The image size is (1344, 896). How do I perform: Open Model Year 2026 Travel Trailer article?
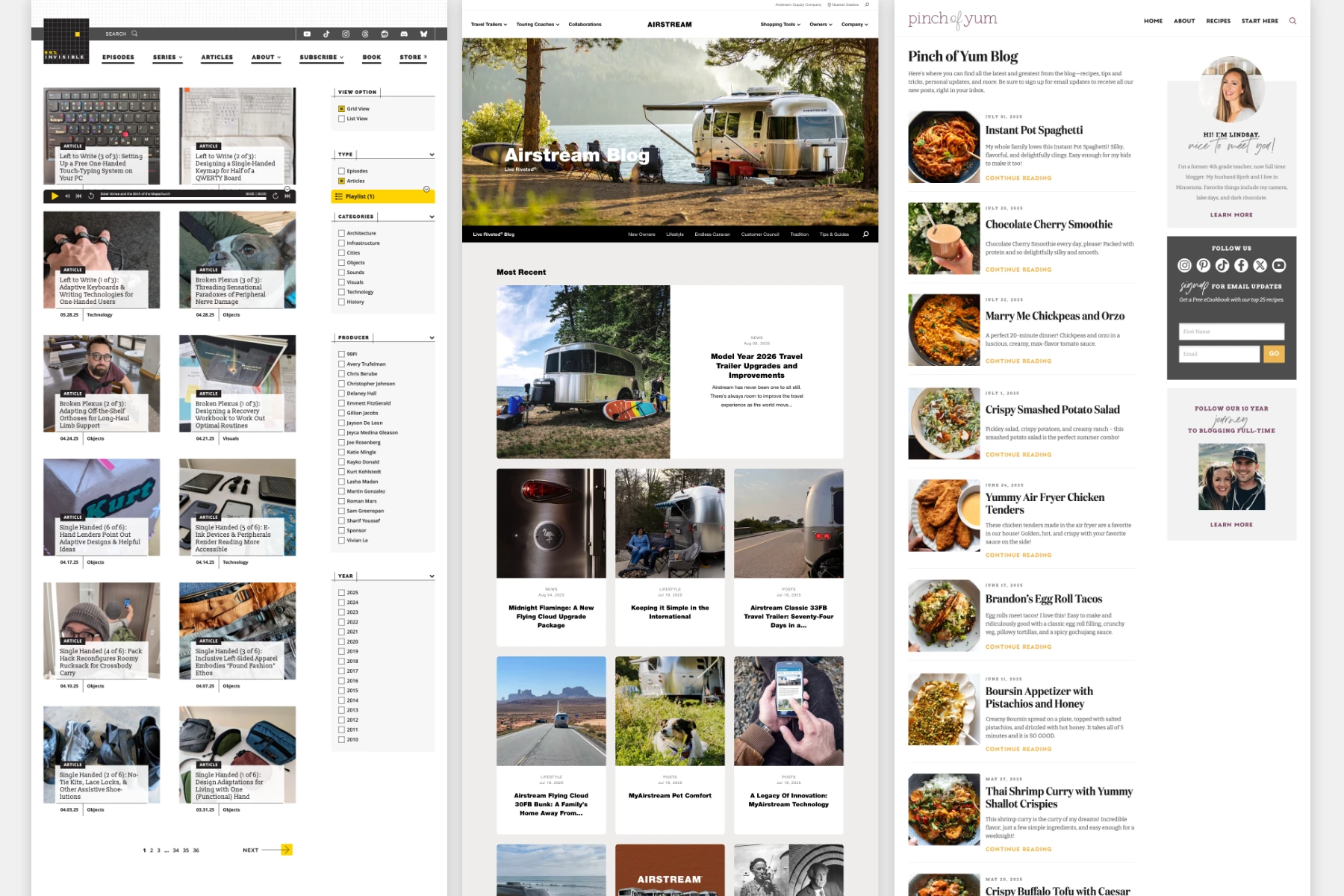pyautogui.click(x=756, y=366)
